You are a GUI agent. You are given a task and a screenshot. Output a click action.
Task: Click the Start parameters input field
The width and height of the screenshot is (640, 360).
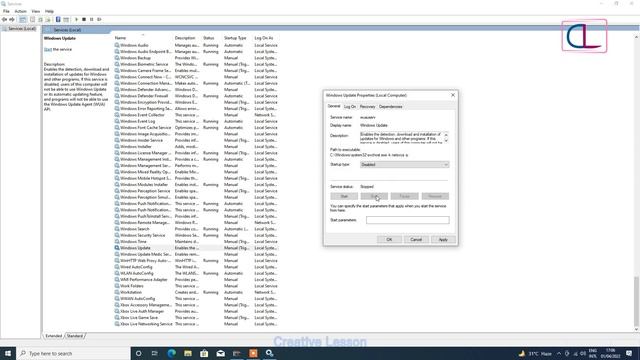pos(408,220)
